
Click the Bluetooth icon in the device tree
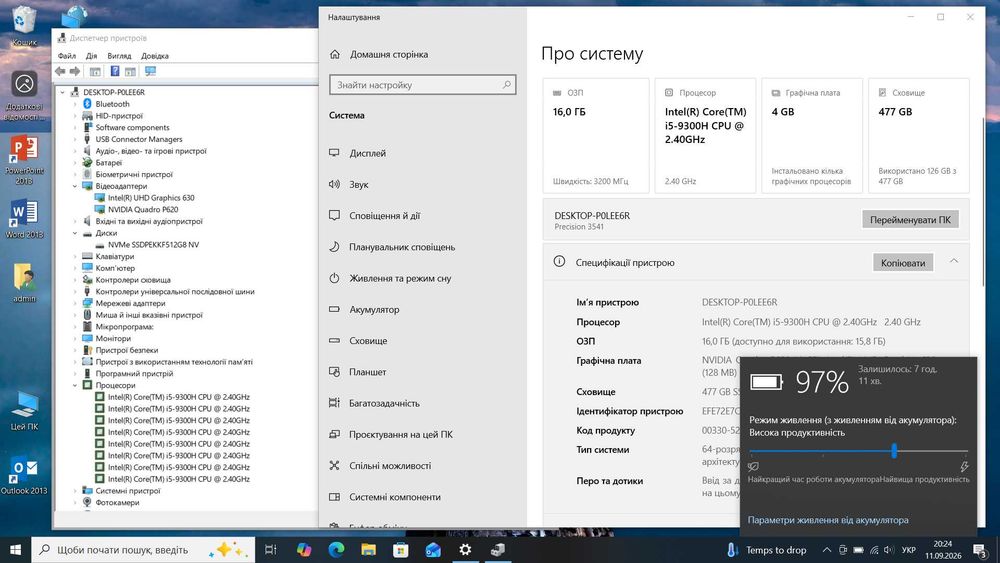pos(87,104)
